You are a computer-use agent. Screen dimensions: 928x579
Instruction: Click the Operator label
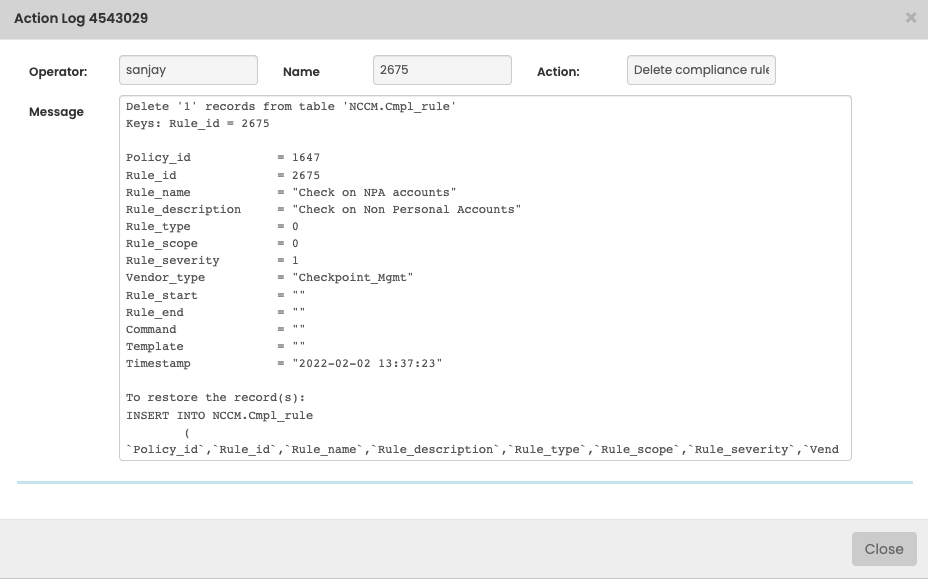click(x=58, y=72)
